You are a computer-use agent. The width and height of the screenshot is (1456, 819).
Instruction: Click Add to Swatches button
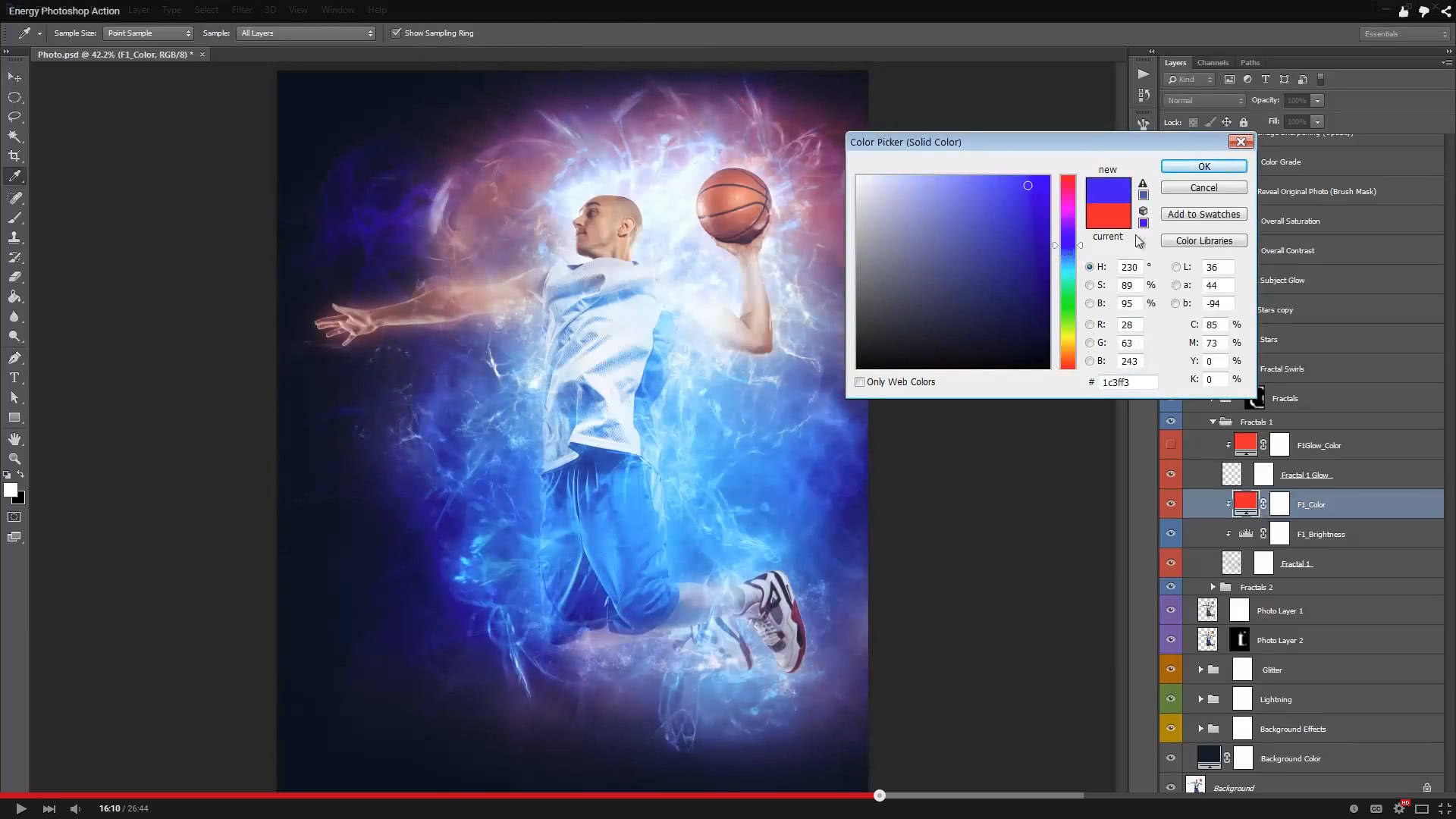[x=1203, y=215]
